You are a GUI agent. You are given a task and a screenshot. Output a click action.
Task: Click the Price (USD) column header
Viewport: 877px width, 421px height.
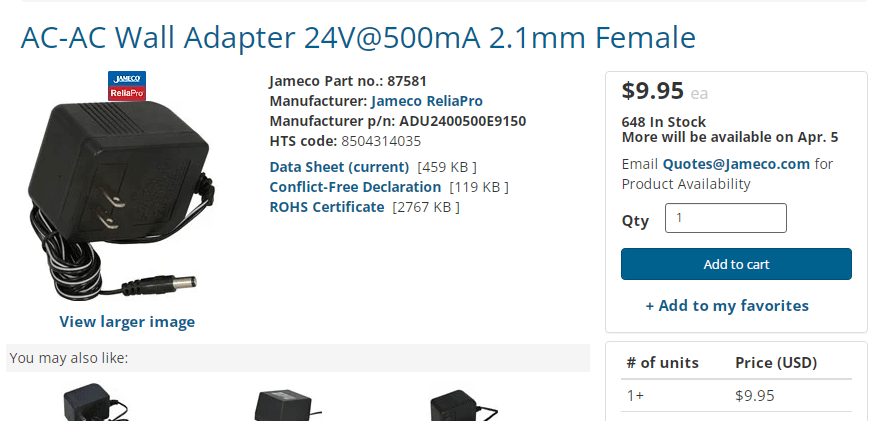point(776,363)
